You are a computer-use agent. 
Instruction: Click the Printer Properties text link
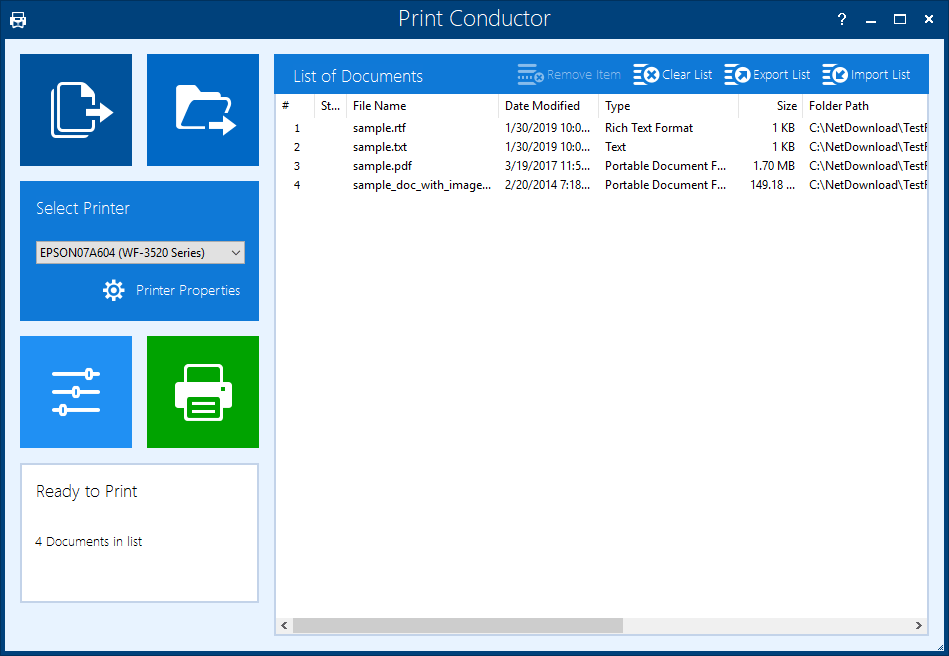(188, 291)
